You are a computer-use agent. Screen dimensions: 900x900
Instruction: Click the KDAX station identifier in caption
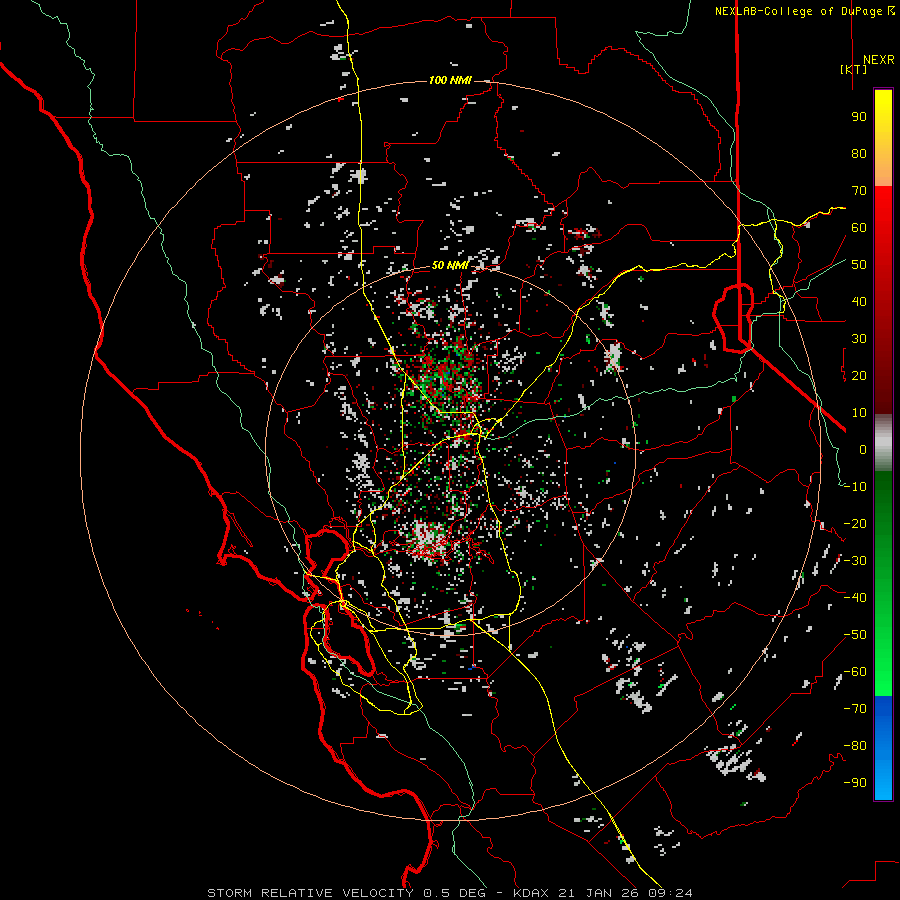pyautogui.click(x=530, y=893)
